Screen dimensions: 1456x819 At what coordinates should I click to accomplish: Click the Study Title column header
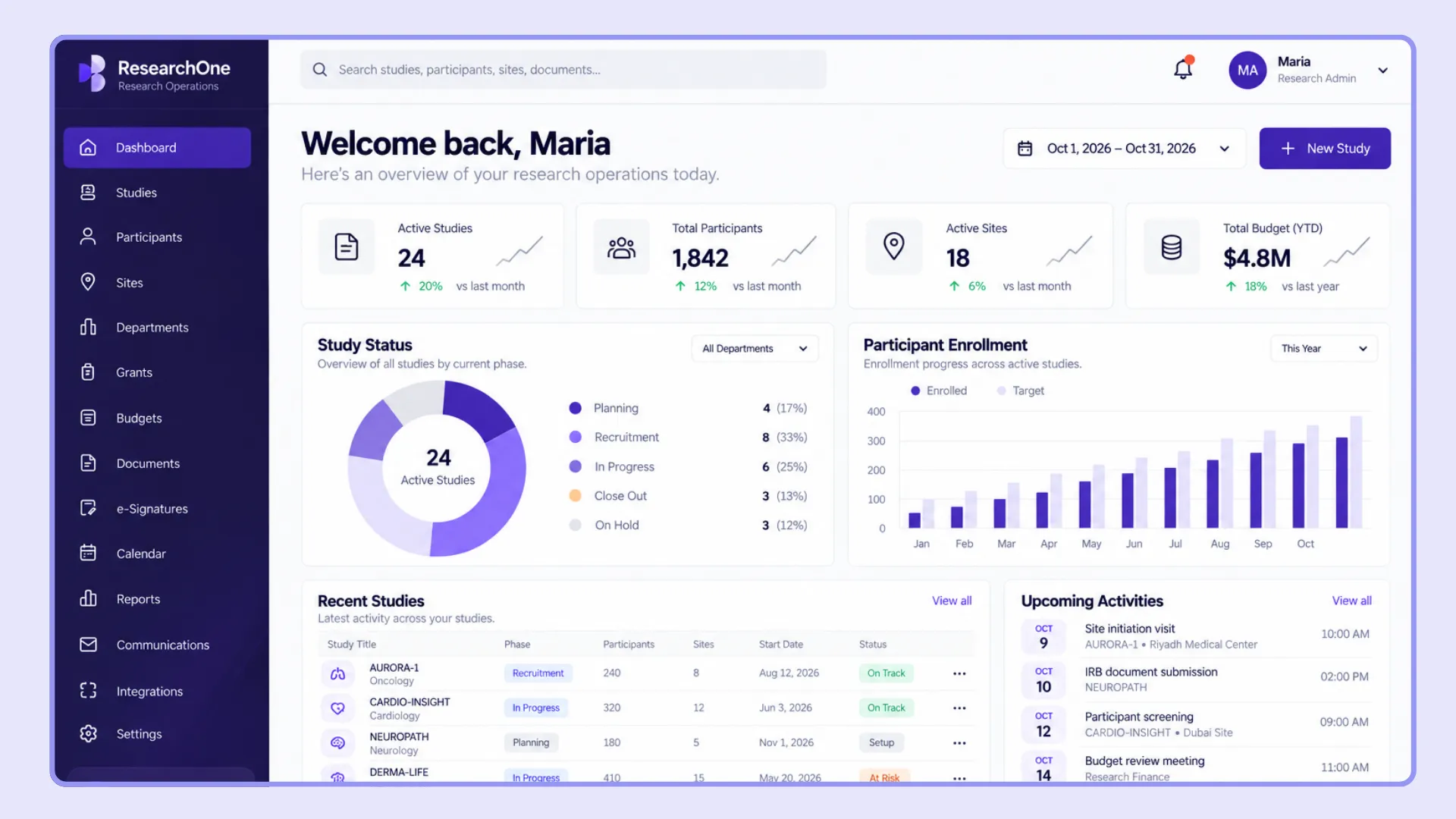click(x=351, y=645)
